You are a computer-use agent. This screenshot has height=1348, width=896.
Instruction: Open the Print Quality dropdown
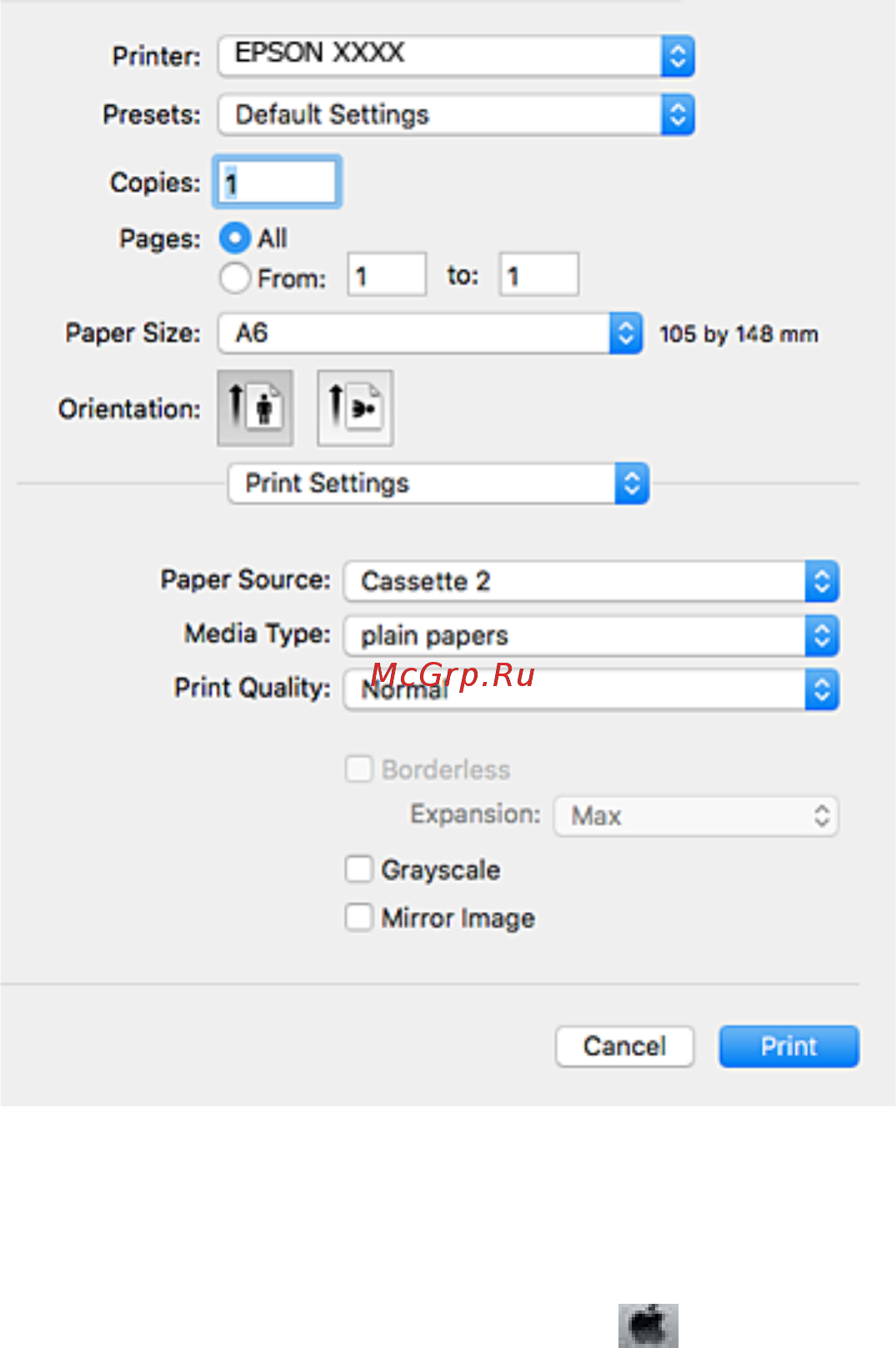click(590, 690)
